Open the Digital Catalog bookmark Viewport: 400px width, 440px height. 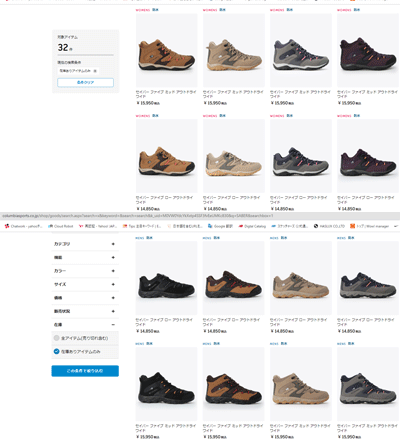point(252,226)
